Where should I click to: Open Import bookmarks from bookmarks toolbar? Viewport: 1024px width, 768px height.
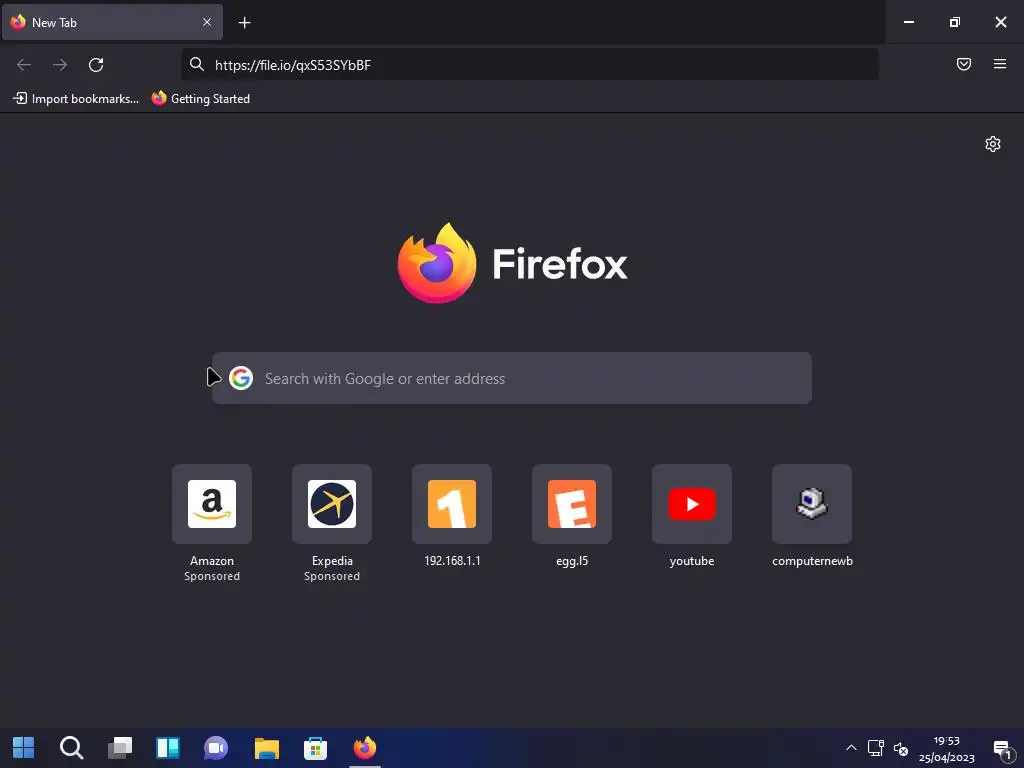pos(76,99)
